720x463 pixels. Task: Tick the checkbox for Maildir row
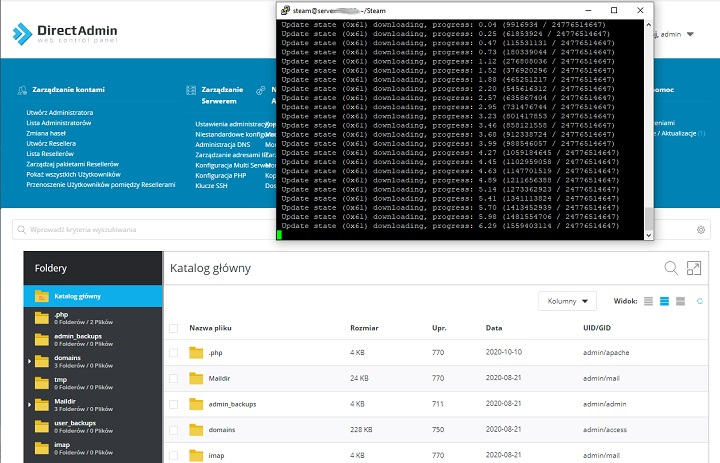click(174, 378)
